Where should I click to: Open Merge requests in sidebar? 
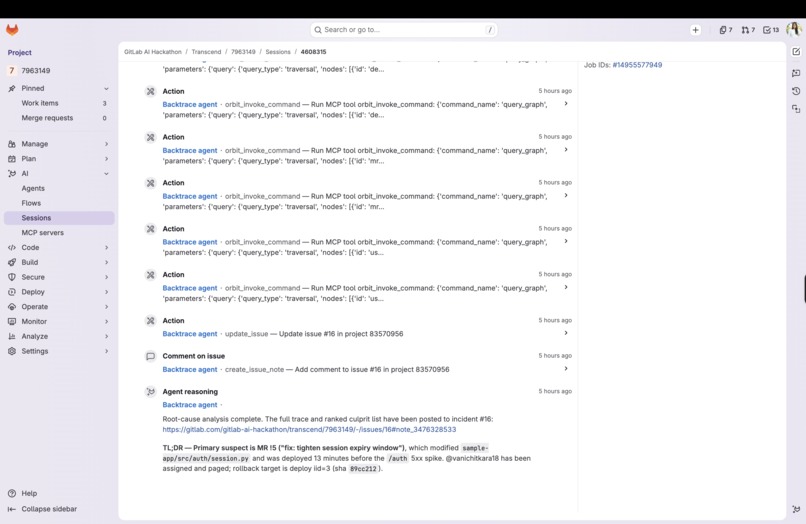(x=59, y=118)
